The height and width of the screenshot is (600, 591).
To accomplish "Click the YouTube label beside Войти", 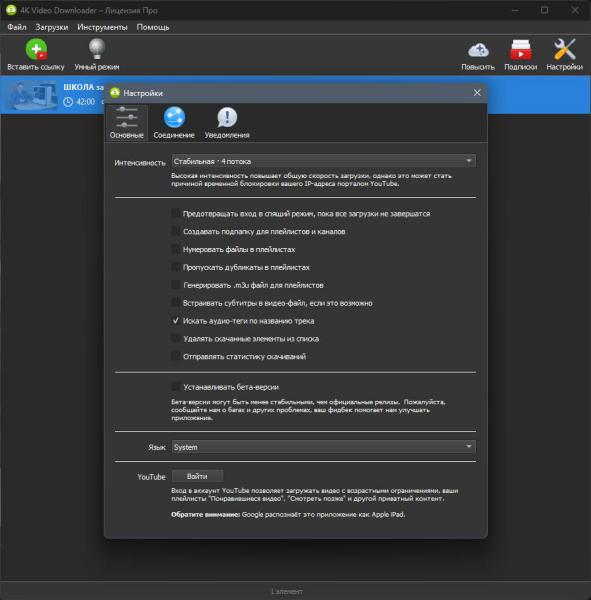I will pyautogui.click(x=152, y=477).
